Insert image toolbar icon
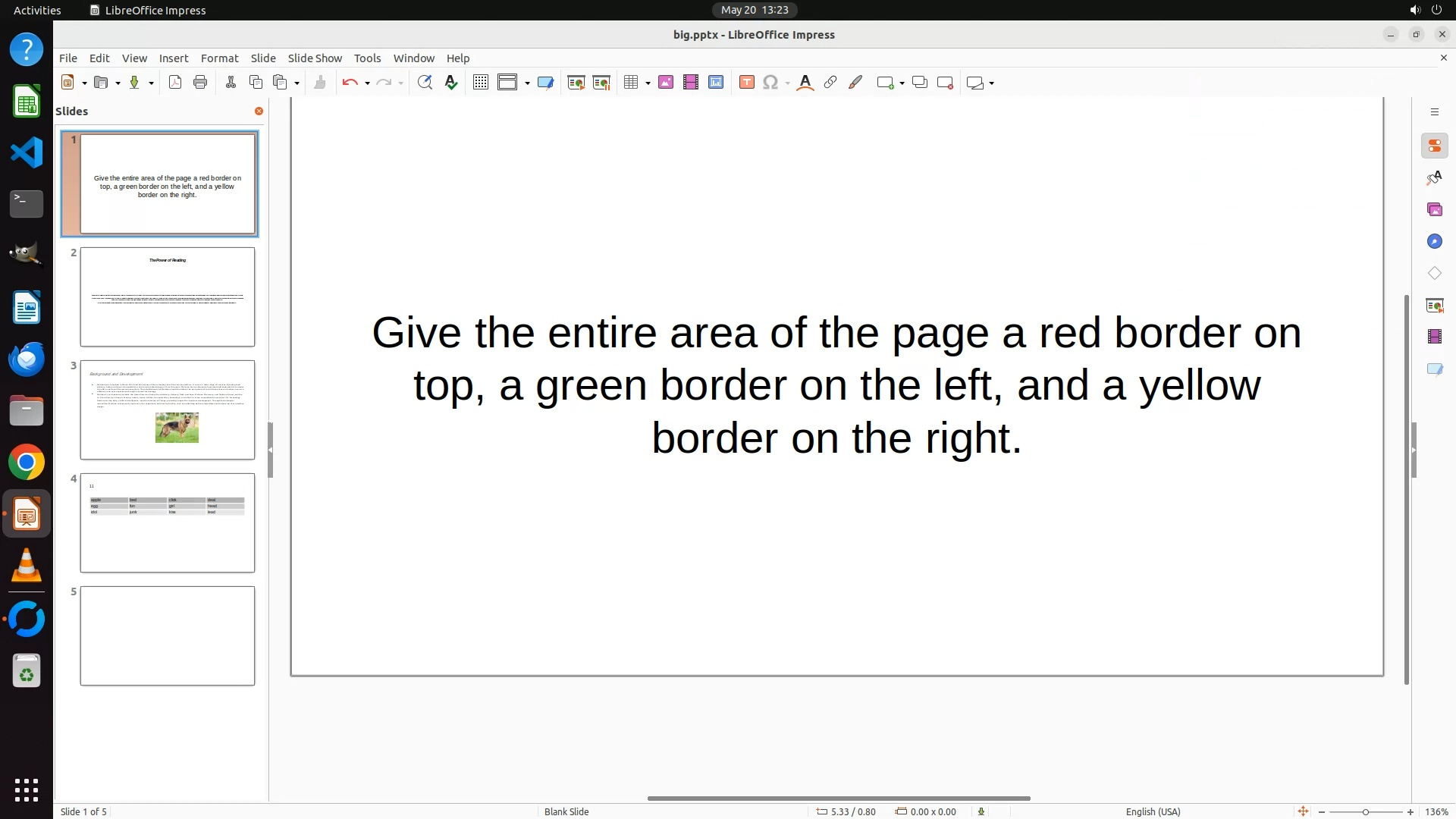This screenshot has width=1456, height=819. pos(666,83)
